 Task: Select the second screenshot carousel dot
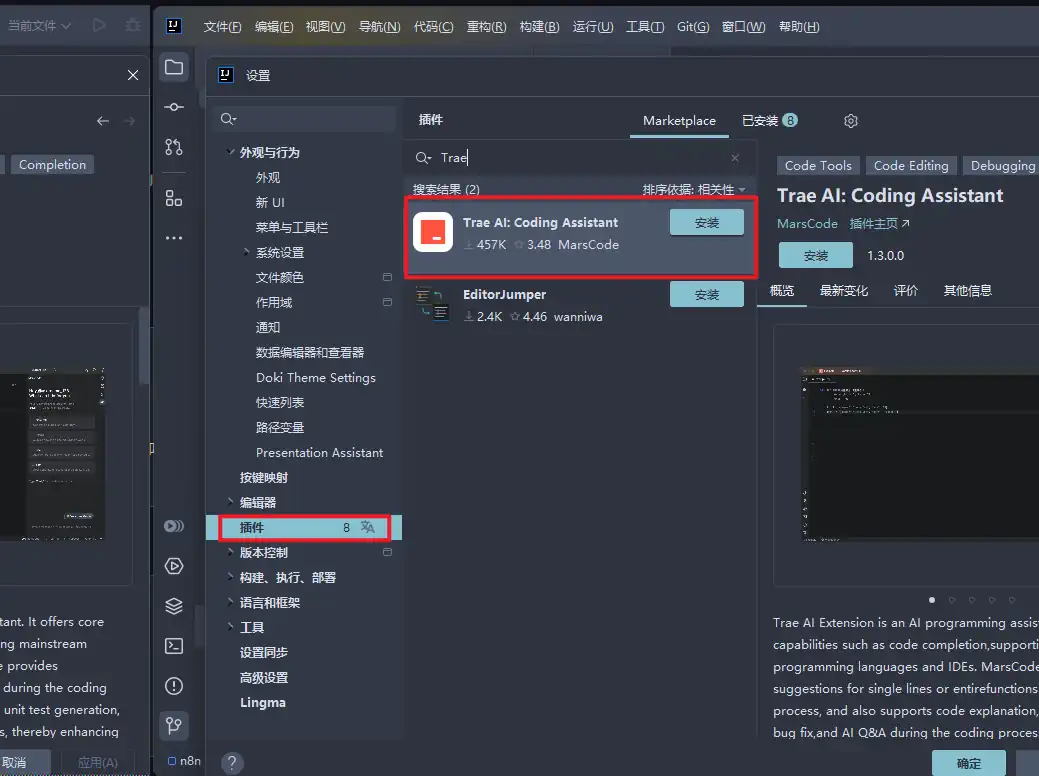click(952, 600)
